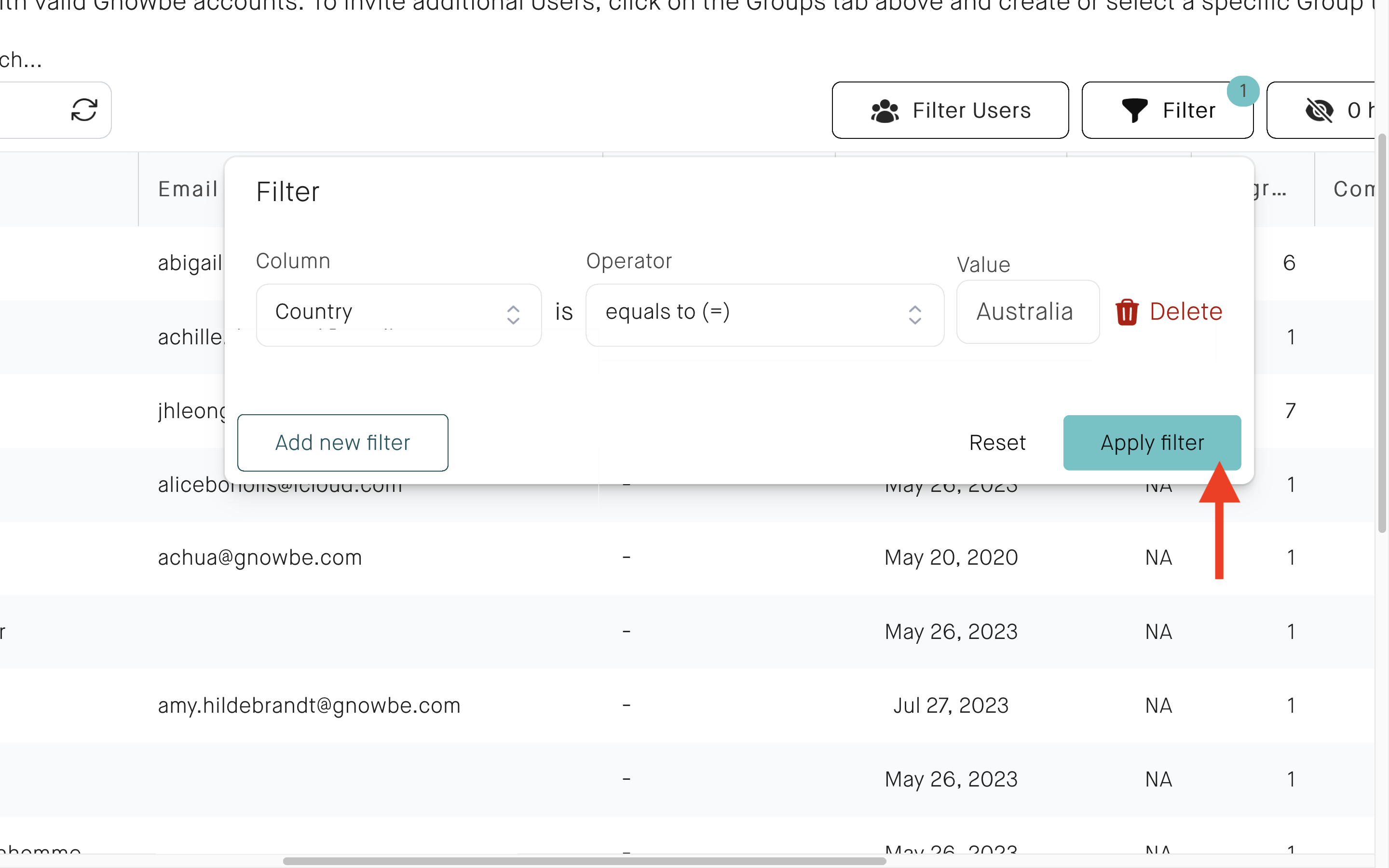Toggle the Filter Users option
This screenshot has height=868, width=1389.
(x=950, y=110)
